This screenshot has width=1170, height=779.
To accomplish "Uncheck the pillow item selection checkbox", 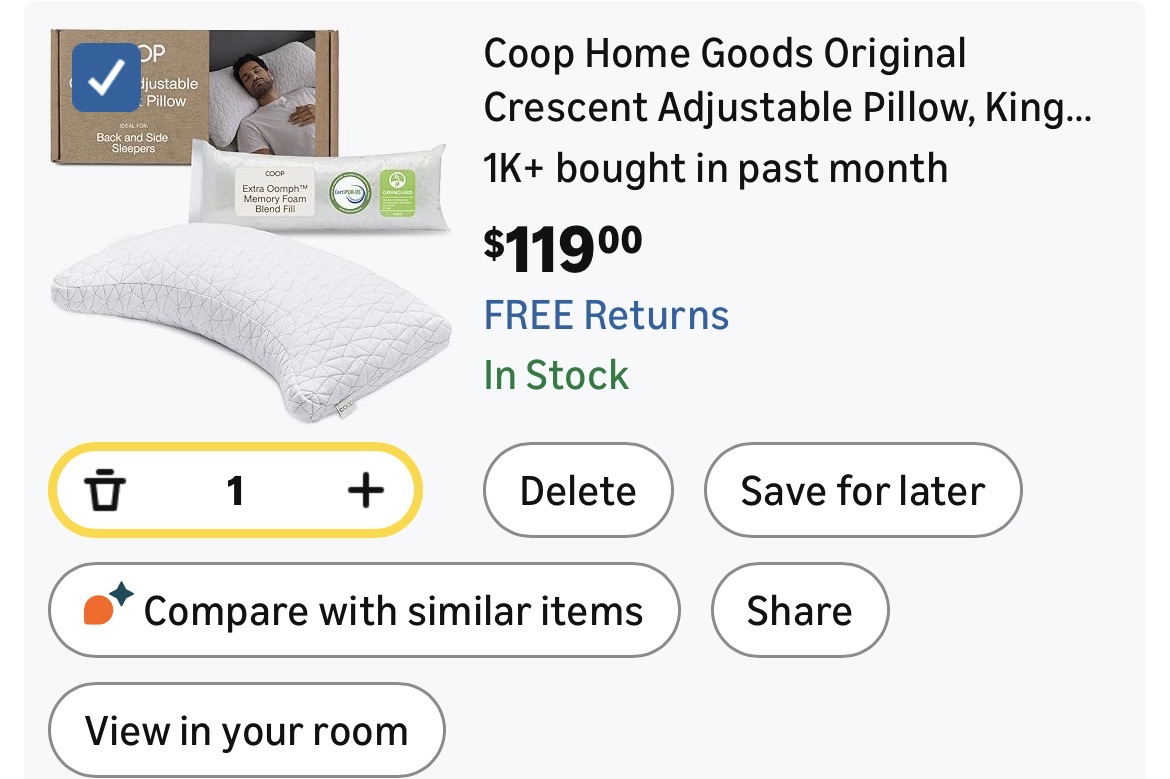I will [x=105, y=77].
